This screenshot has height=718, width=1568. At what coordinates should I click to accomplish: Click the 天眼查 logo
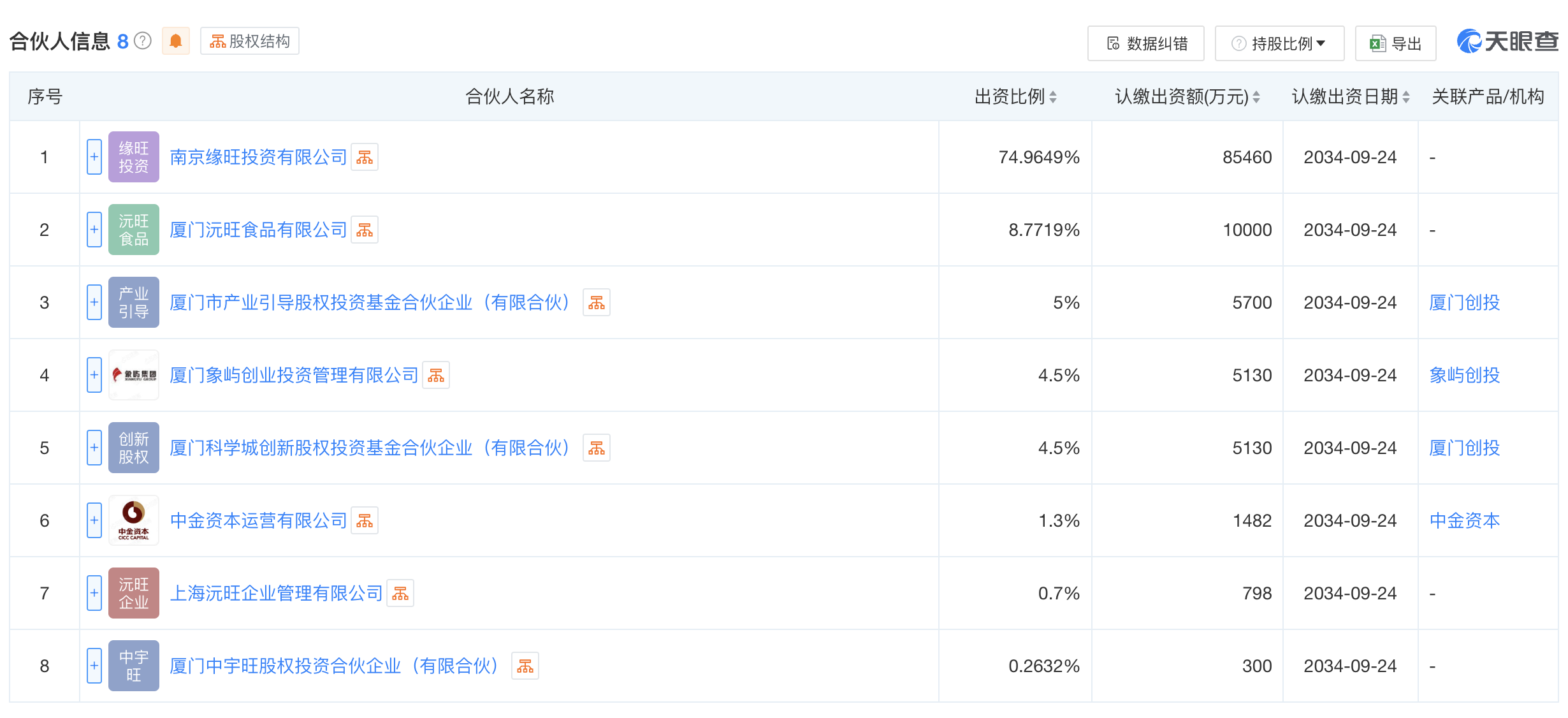(1507, 41)
